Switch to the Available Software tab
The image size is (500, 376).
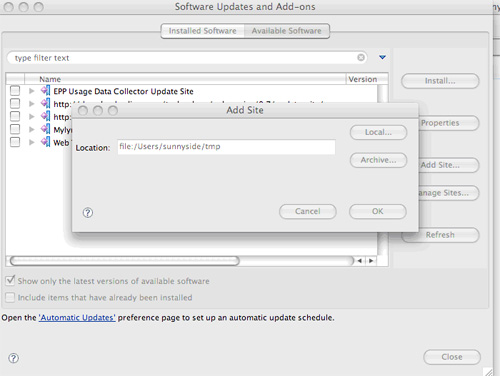pos(287,31)
